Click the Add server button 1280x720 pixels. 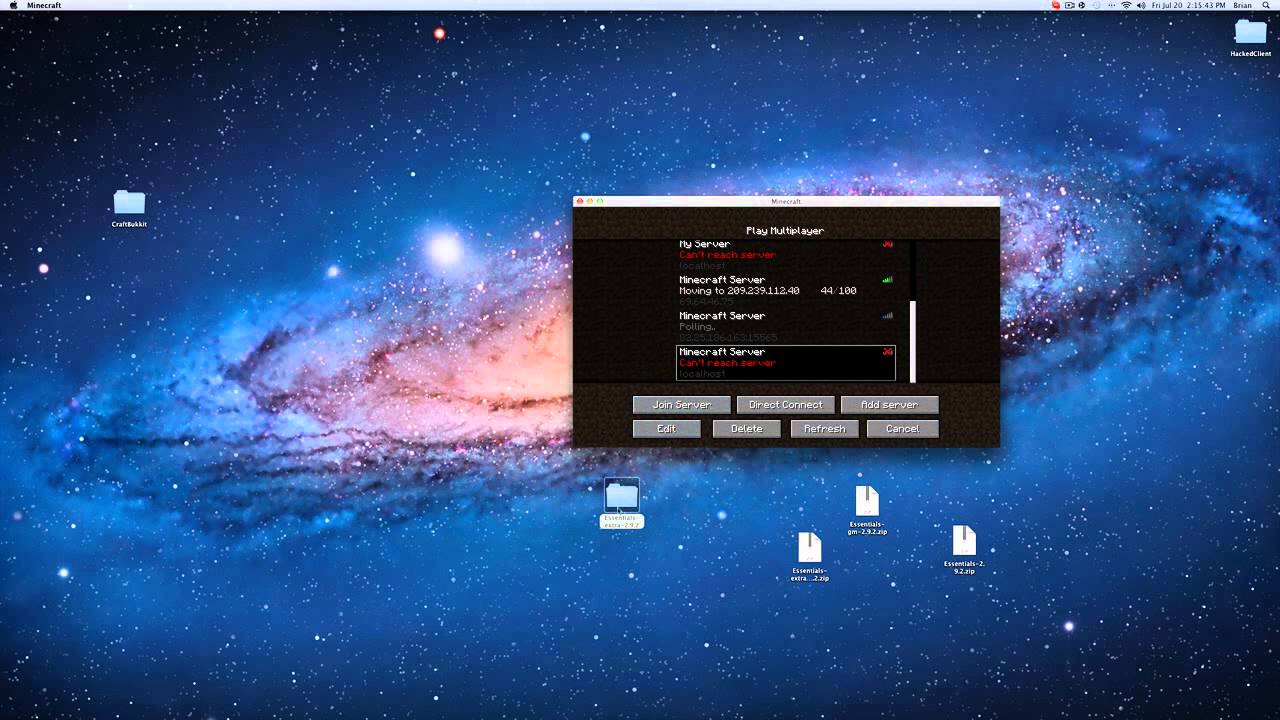(889, 405)
